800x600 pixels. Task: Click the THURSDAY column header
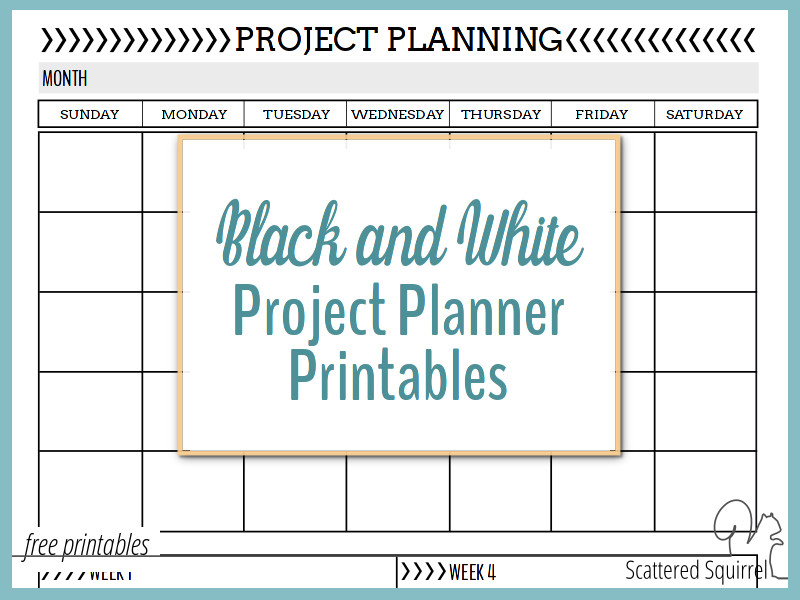[501, 114]
